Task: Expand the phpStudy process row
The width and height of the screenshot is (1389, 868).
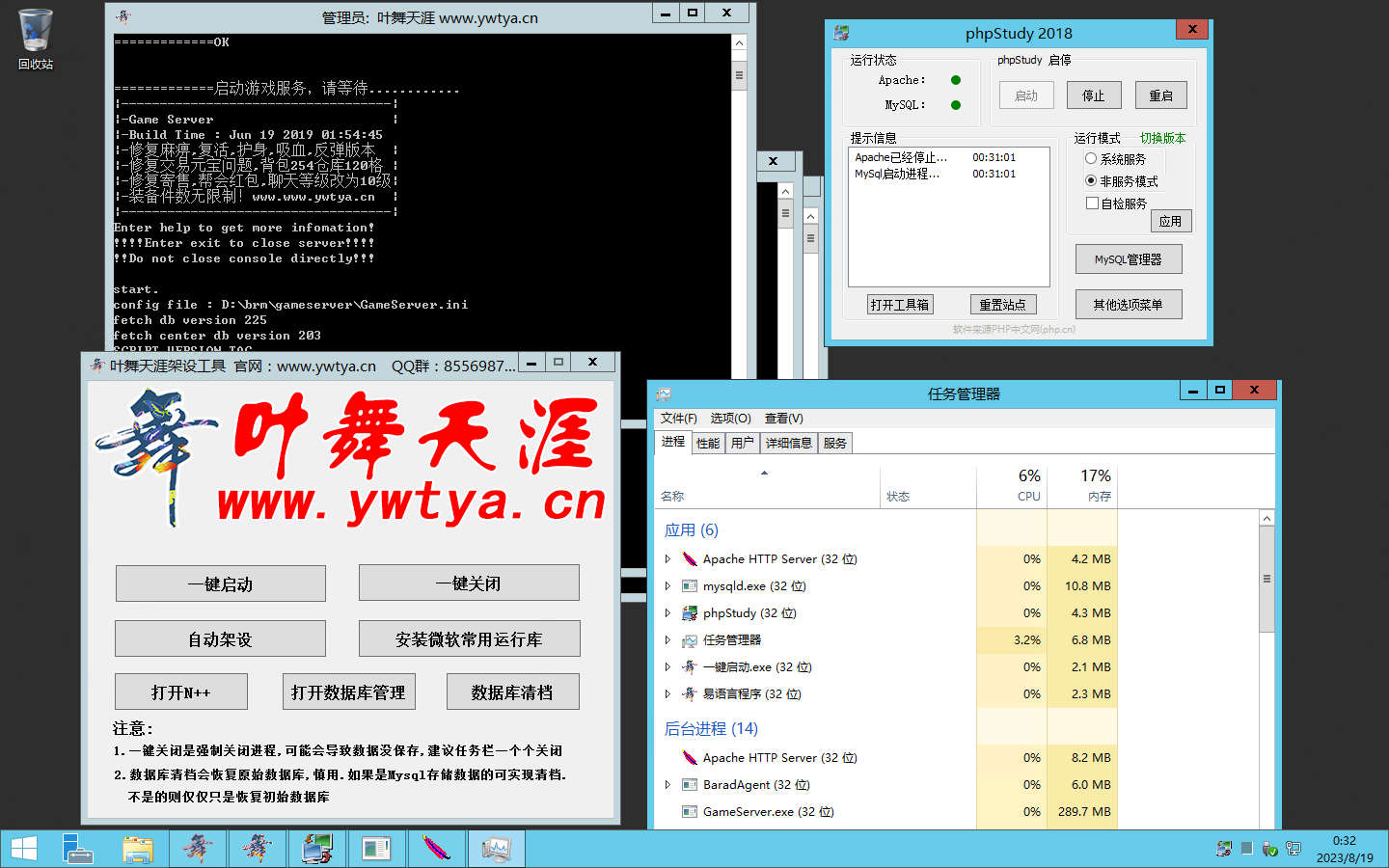Action: 667,612
